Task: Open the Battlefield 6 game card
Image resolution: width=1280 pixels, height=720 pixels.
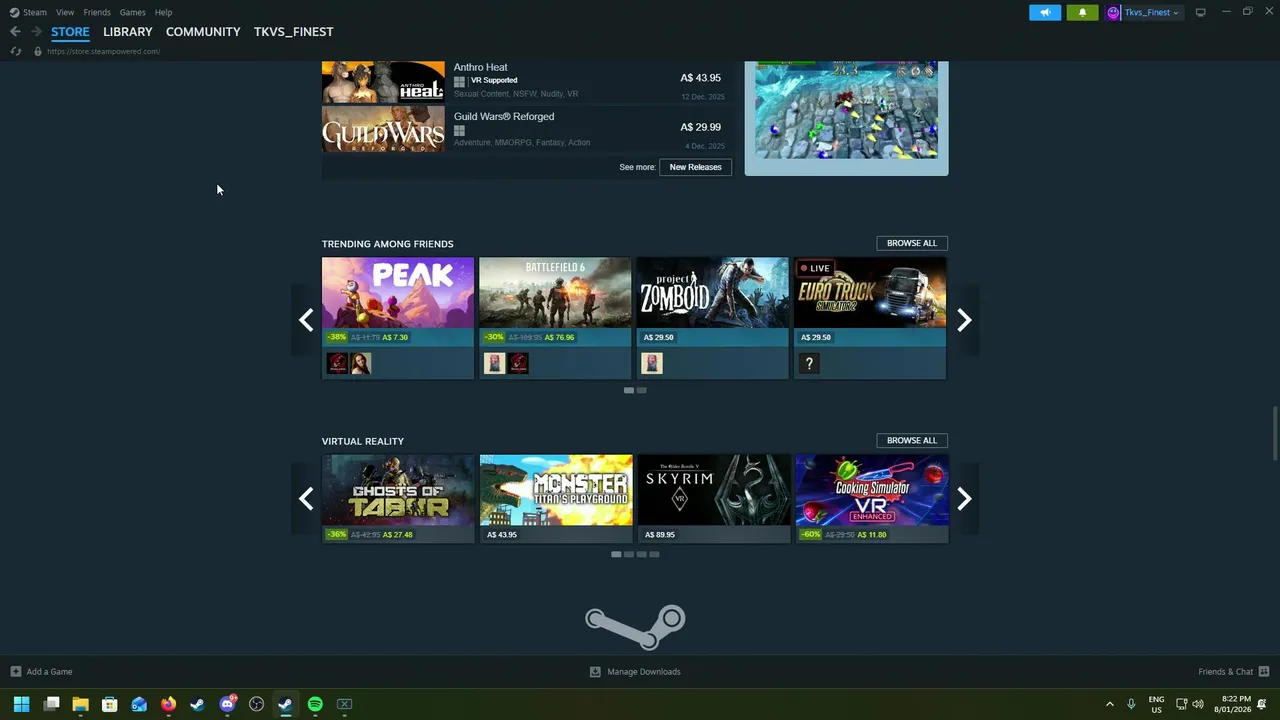Action: click(x=555, y=318)
